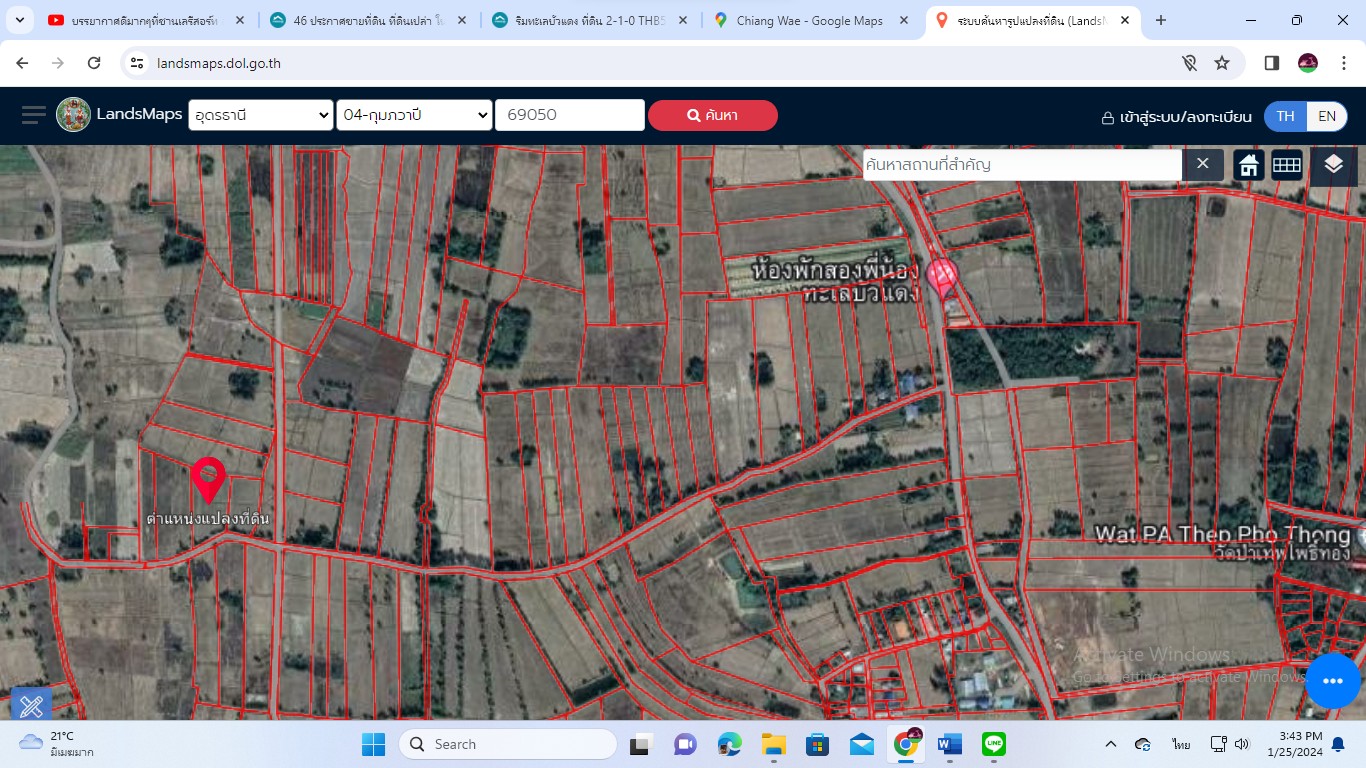The width and height of the screenshot is (1366, 768).
Task: Click the ตำแหน่งแปลงที่ดิน marker label
Action: [208, 519]
